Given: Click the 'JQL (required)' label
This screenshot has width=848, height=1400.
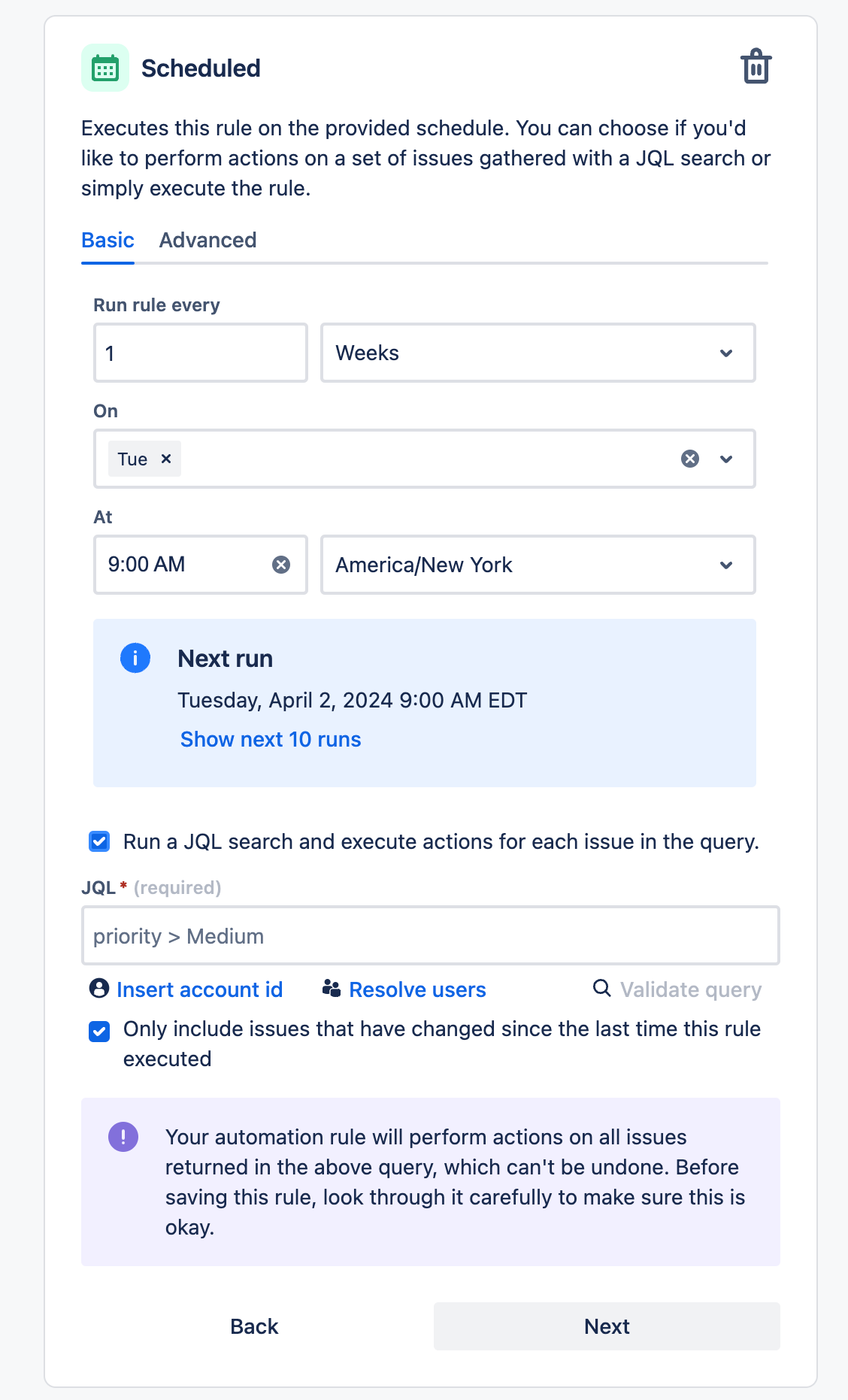Looking at the screenshot, I should pos(151,888).
